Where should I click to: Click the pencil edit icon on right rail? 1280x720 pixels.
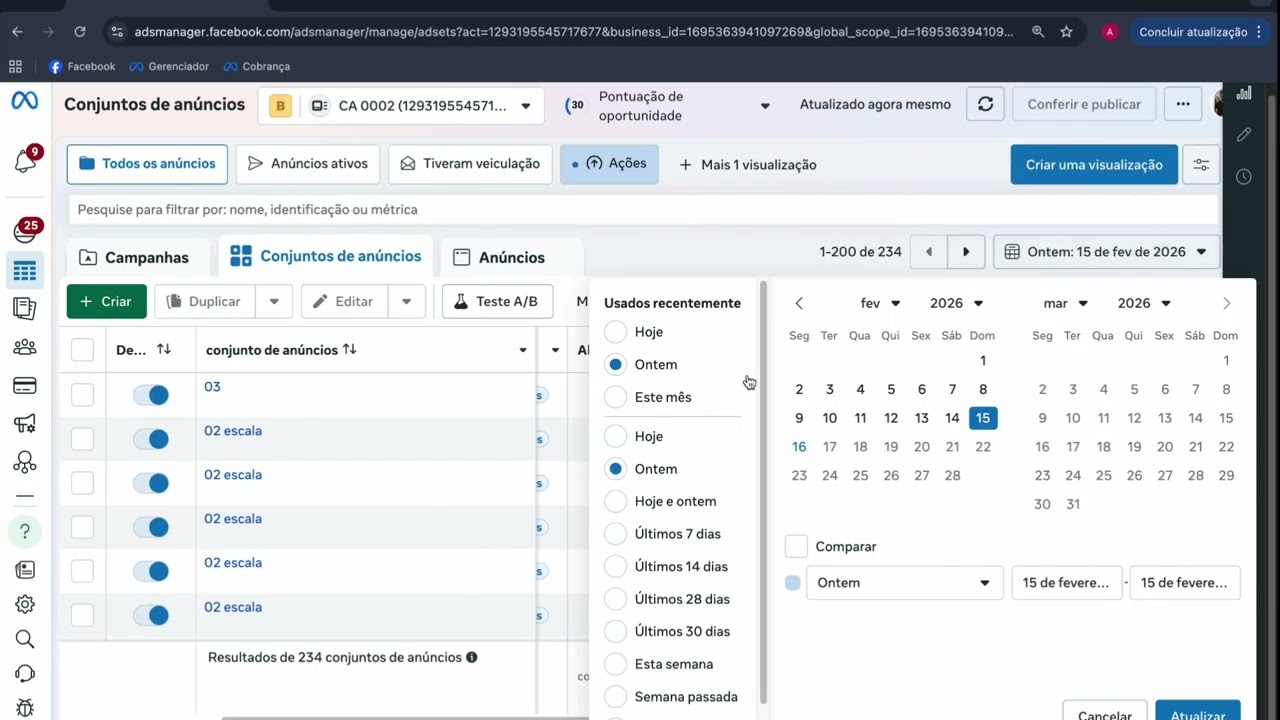1244,134
